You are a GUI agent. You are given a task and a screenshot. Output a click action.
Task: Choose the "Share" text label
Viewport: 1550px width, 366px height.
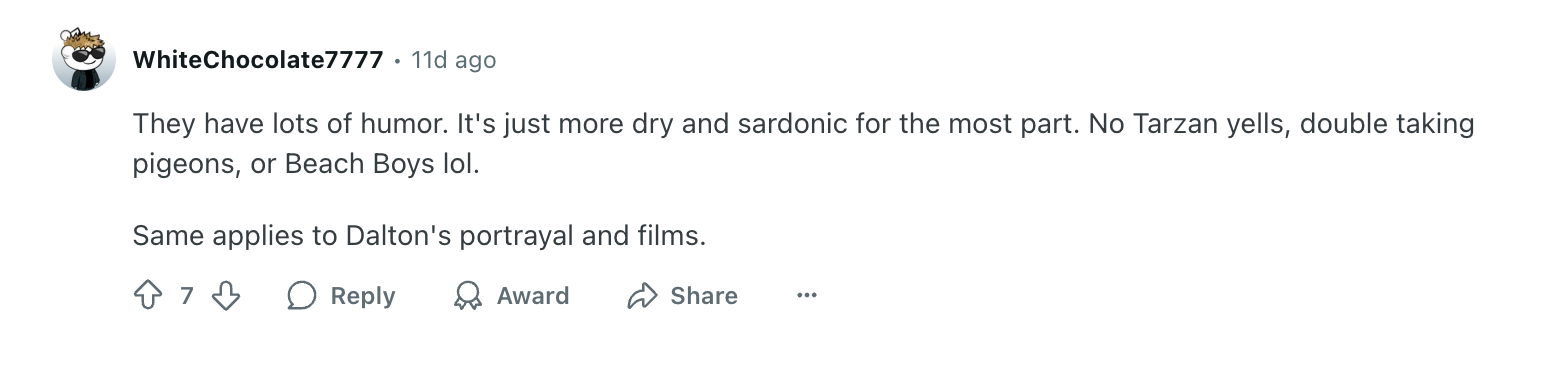click(704, 296)
